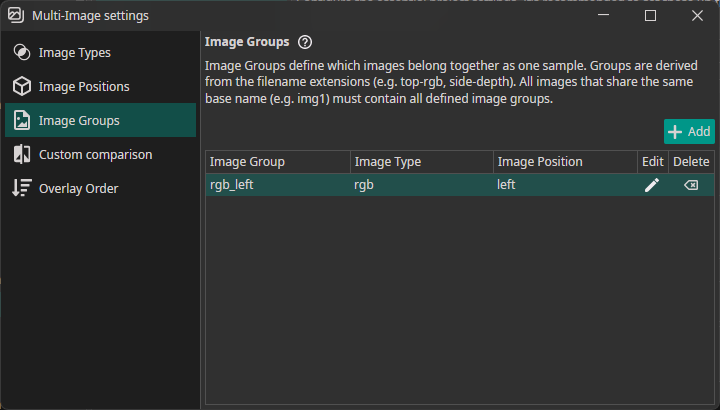Click the Custom comparison split icon
Screen dimensions: 720x410
tap(22, 154)
